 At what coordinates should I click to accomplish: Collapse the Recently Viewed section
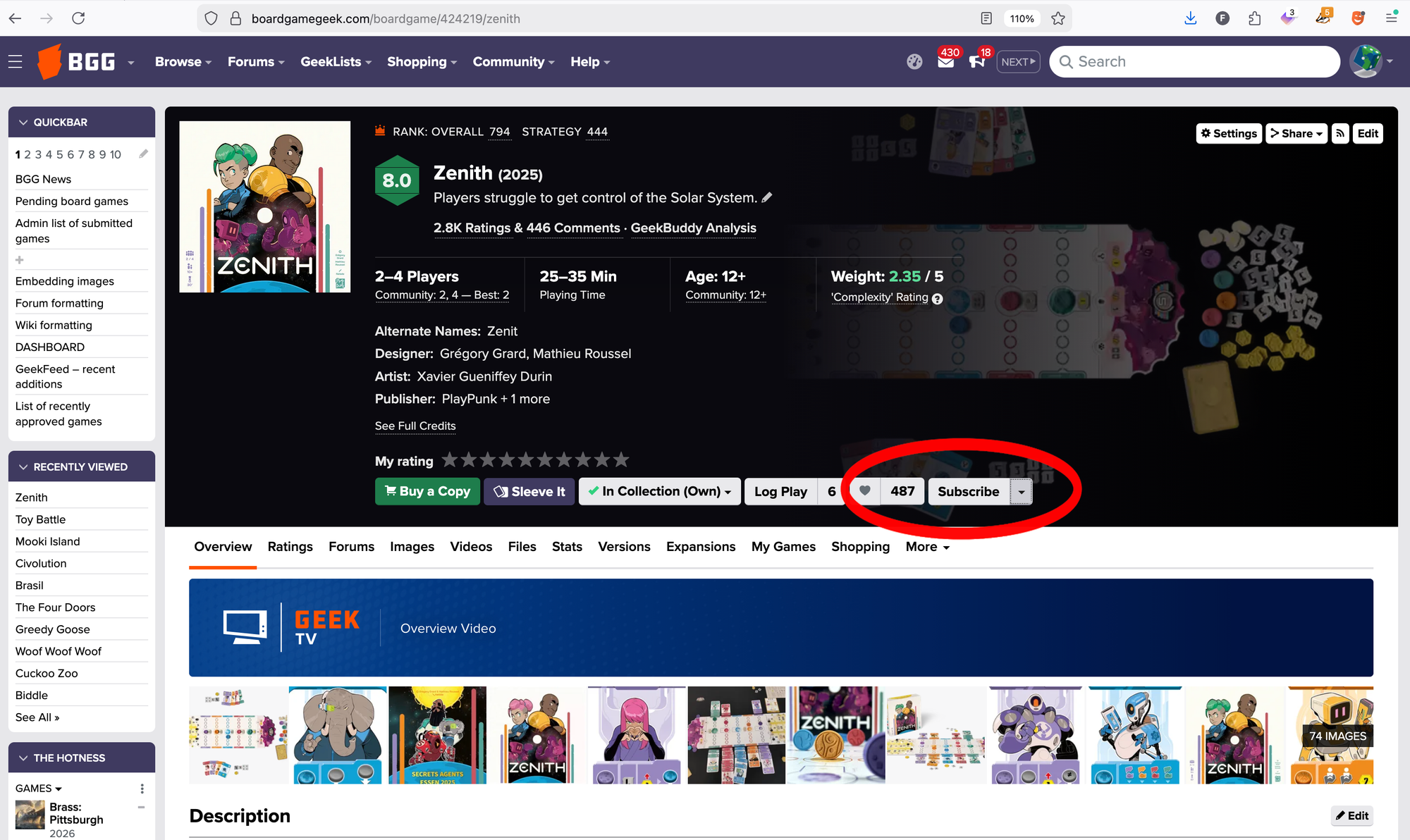[x=23, y=467]
